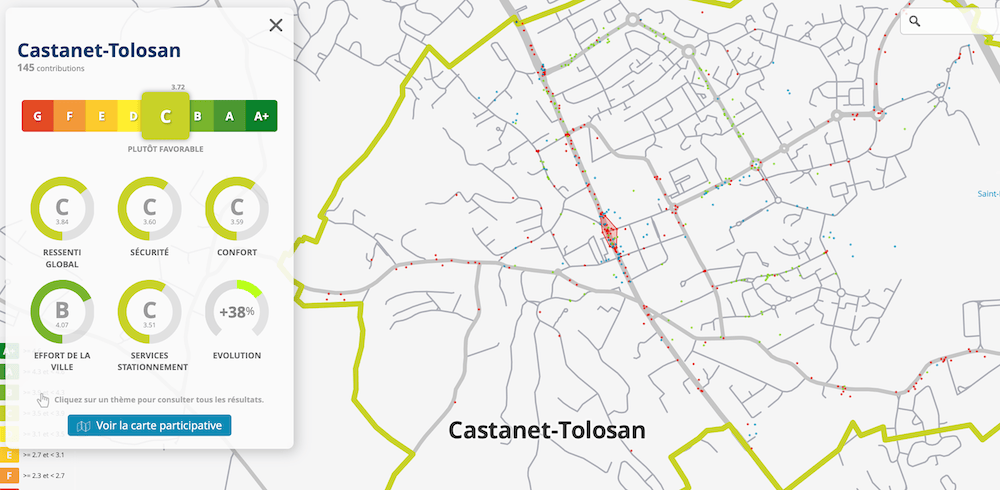The height and width of the screenshot is (490, 1000).
Task: Click the red G rating swatch
Action: 37,116
